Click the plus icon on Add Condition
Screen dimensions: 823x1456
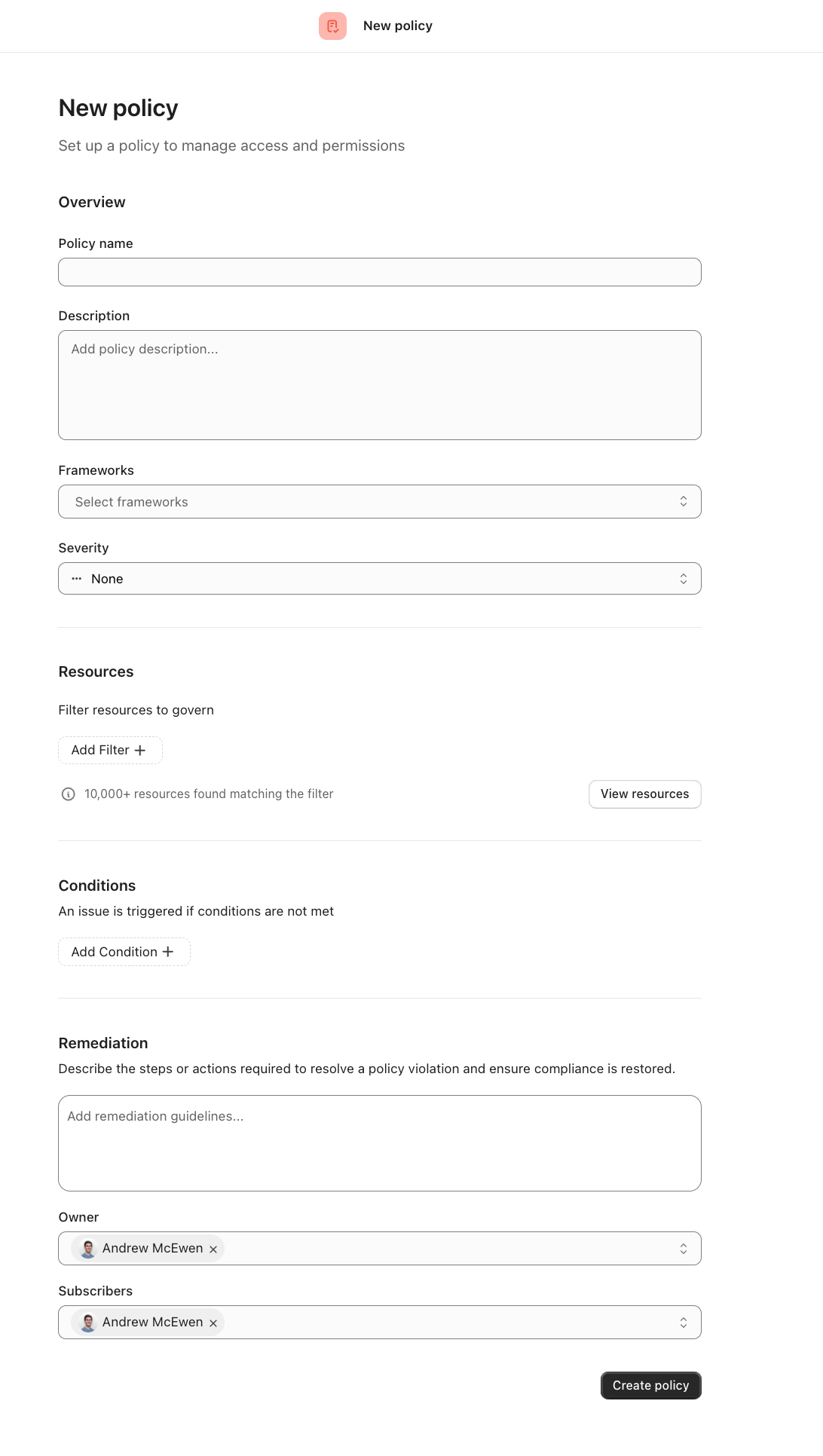(x=168, y=952)
